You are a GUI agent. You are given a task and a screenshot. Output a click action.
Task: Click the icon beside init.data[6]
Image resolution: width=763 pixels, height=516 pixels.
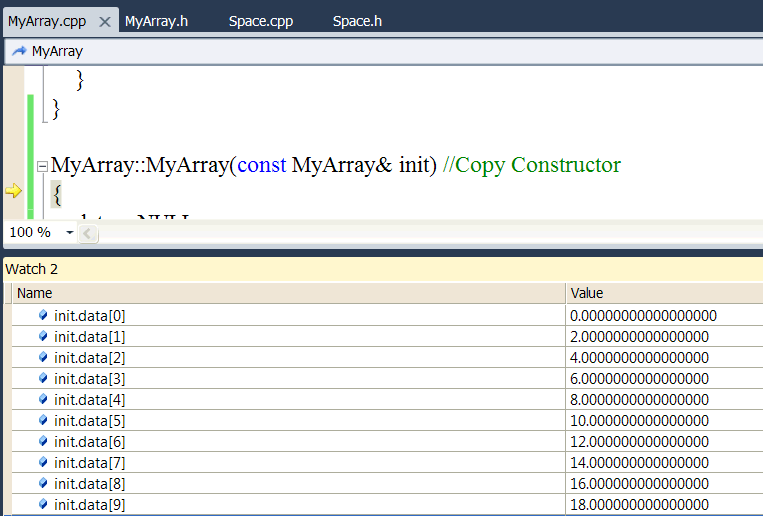pyautogui.click(x=43, y=441)
